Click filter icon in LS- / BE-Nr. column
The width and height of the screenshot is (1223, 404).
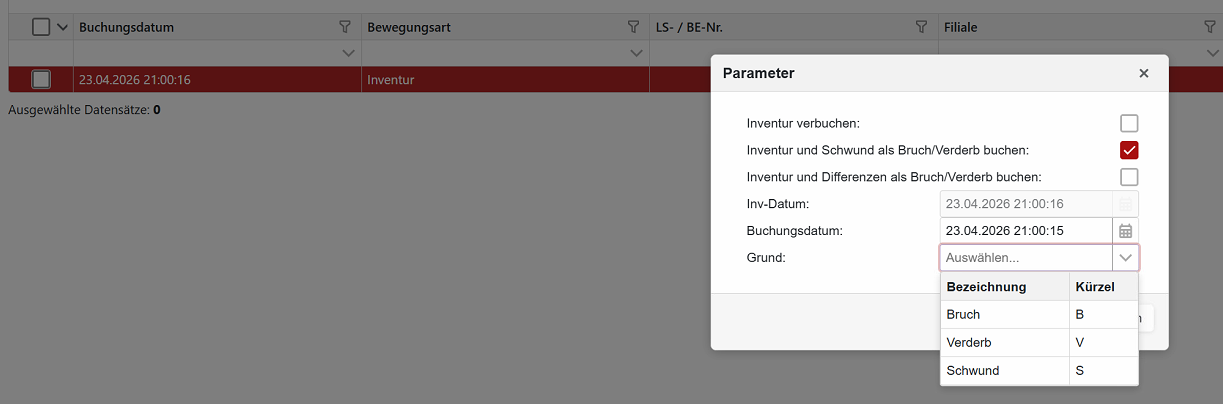pyautogui.click(x=921, y=27)
